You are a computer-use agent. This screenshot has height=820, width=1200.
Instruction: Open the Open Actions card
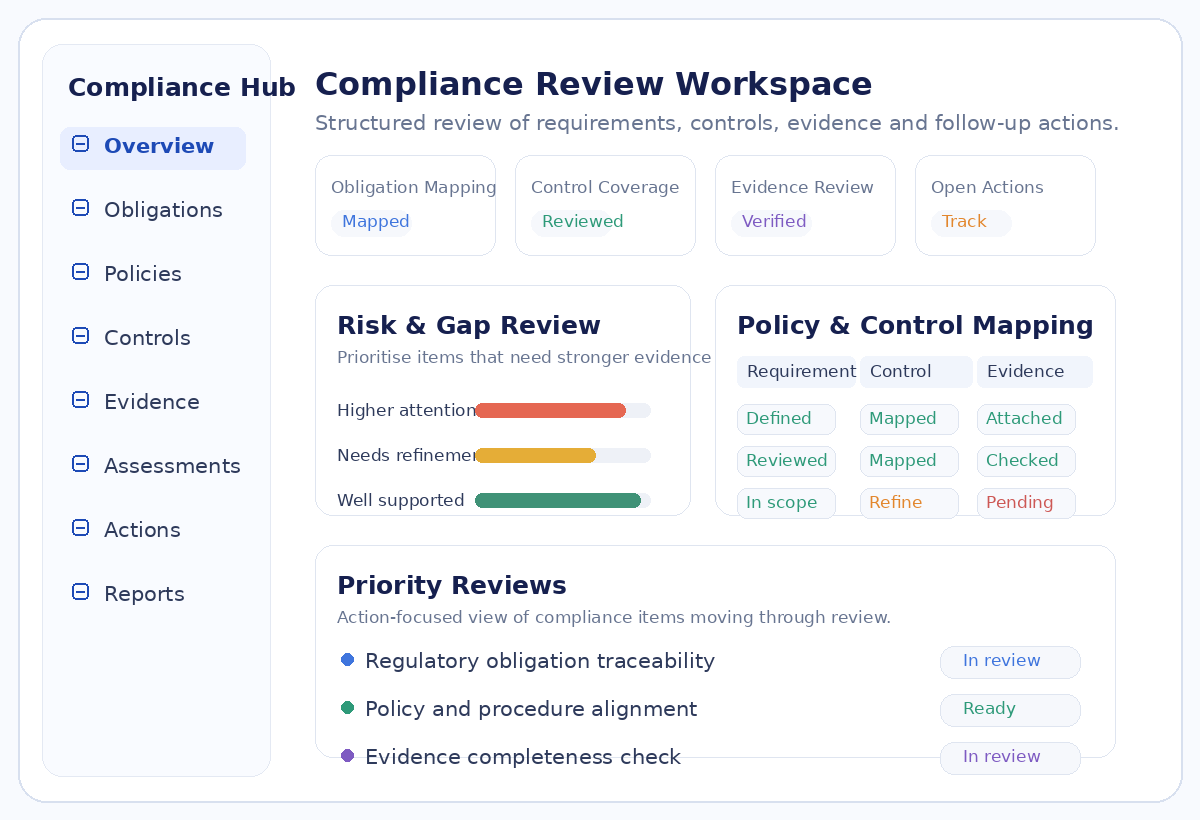coord(1005,205)
